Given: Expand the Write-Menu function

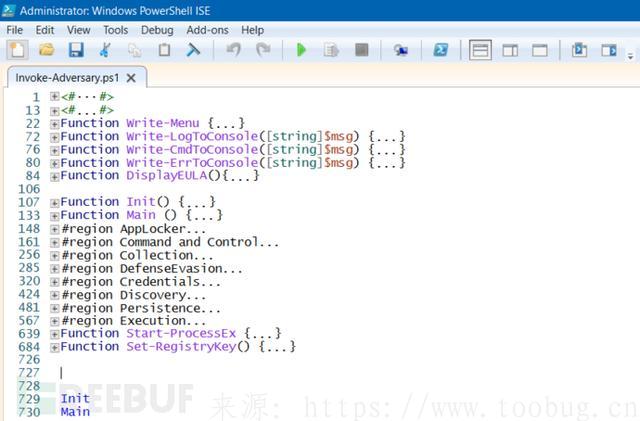Looking at the screenshot, I should (55, 124).
